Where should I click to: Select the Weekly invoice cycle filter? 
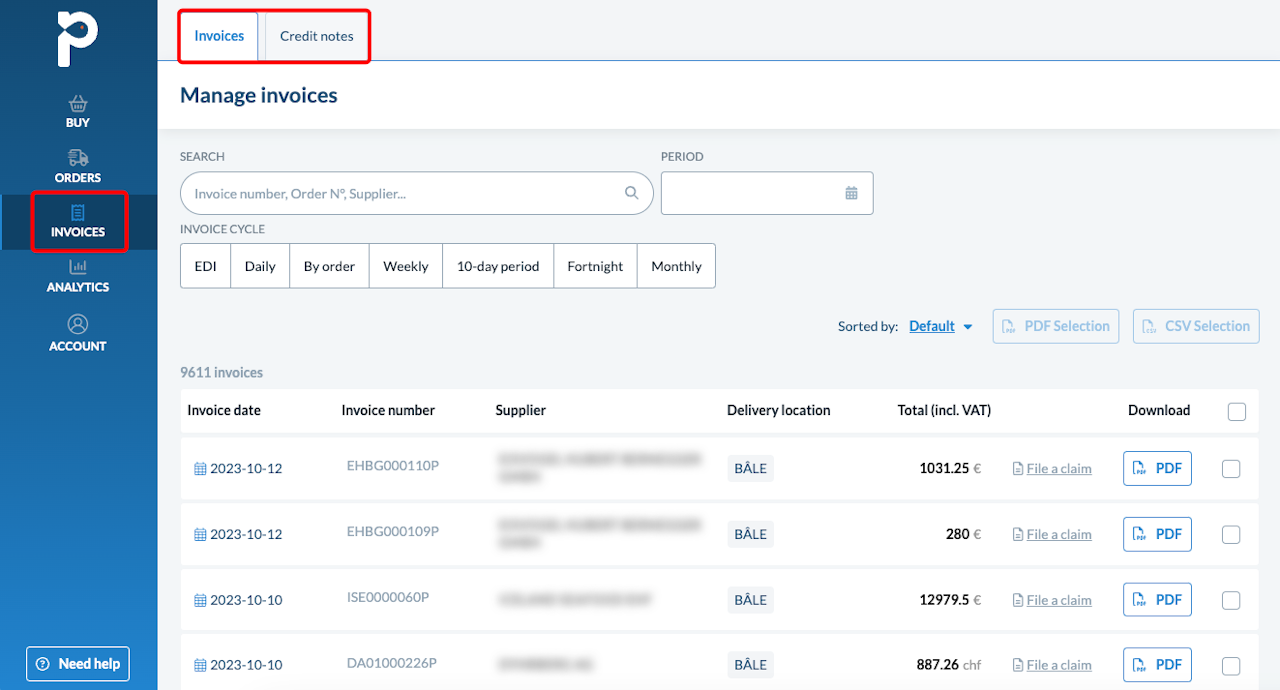(x=406, y=266)
